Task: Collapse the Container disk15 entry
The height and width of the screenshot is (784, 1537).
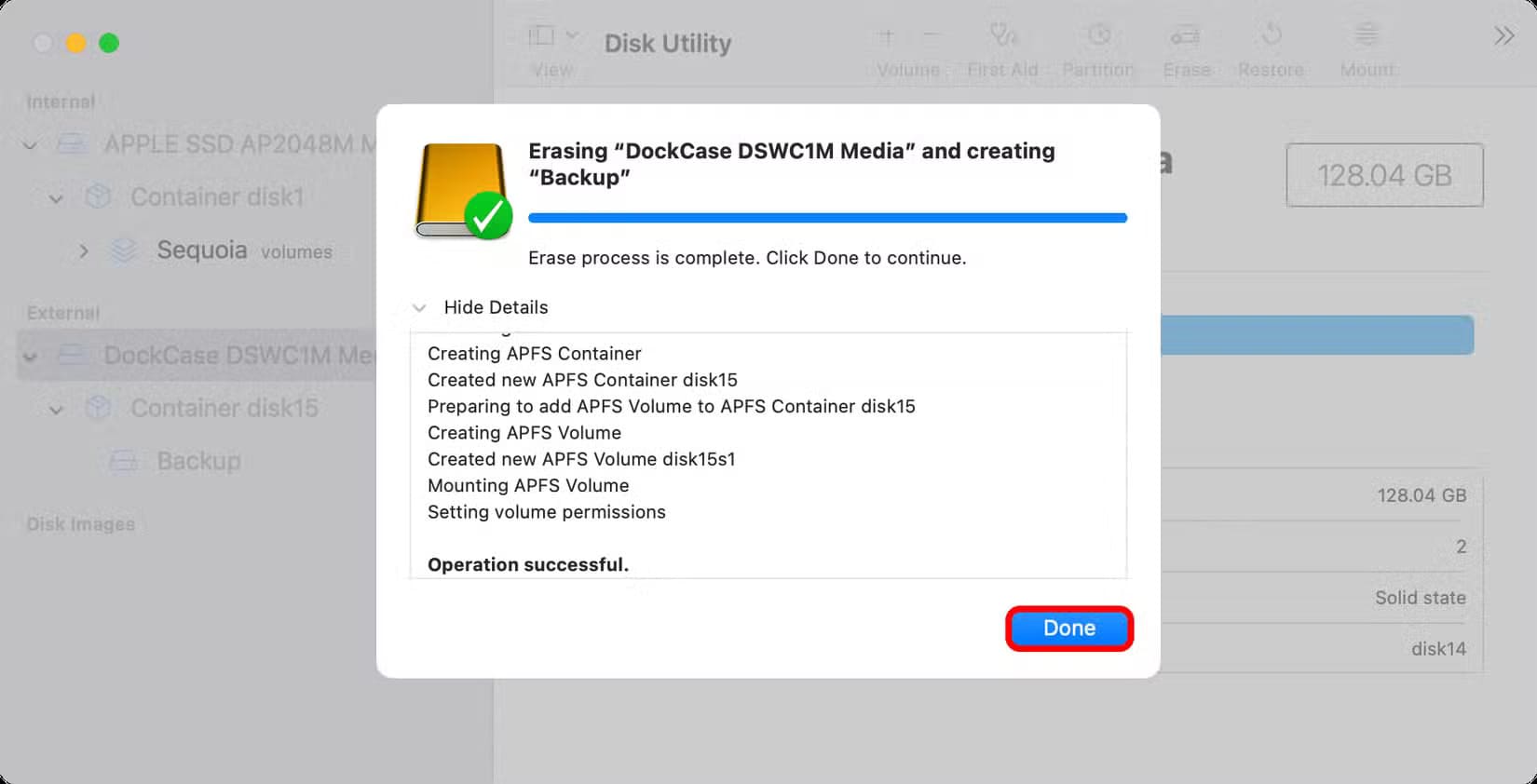Action: tap(56, 409)
